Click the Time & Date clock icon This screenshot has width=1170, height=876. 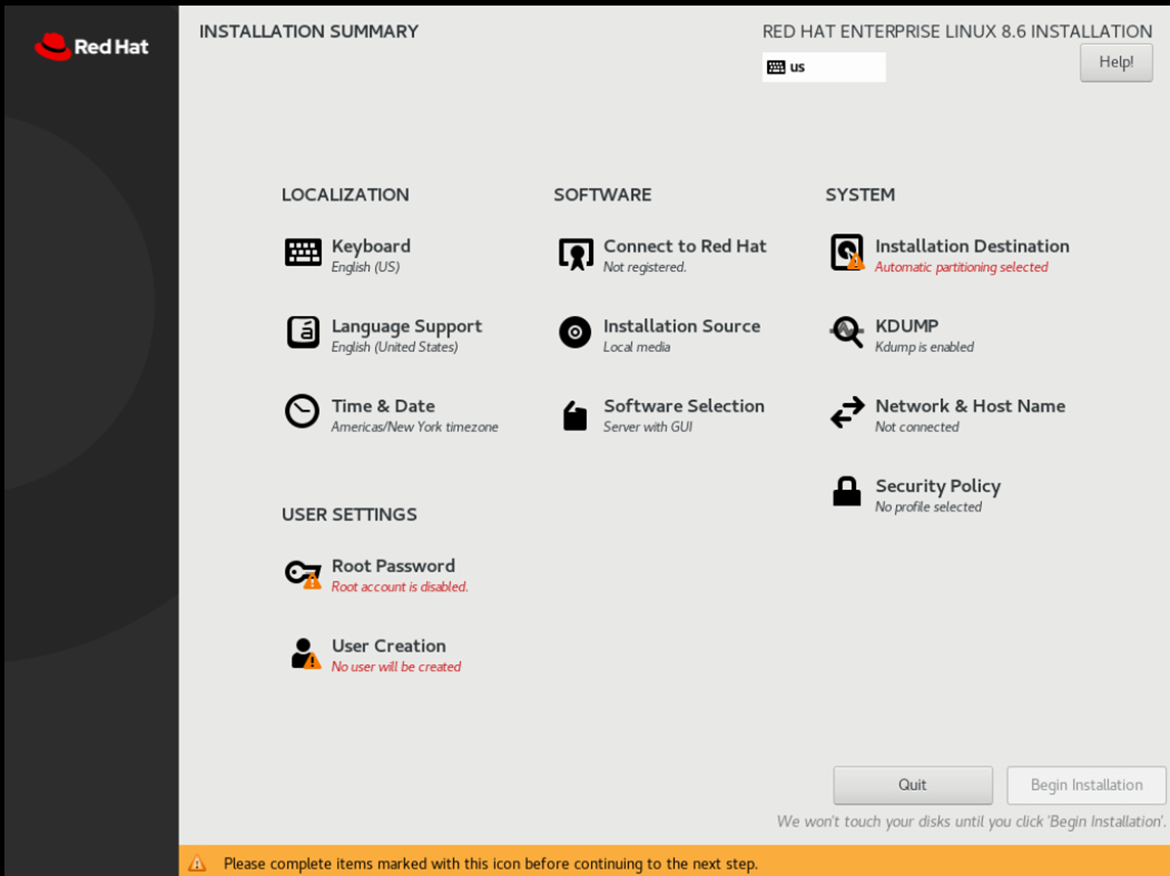(302, 411)
